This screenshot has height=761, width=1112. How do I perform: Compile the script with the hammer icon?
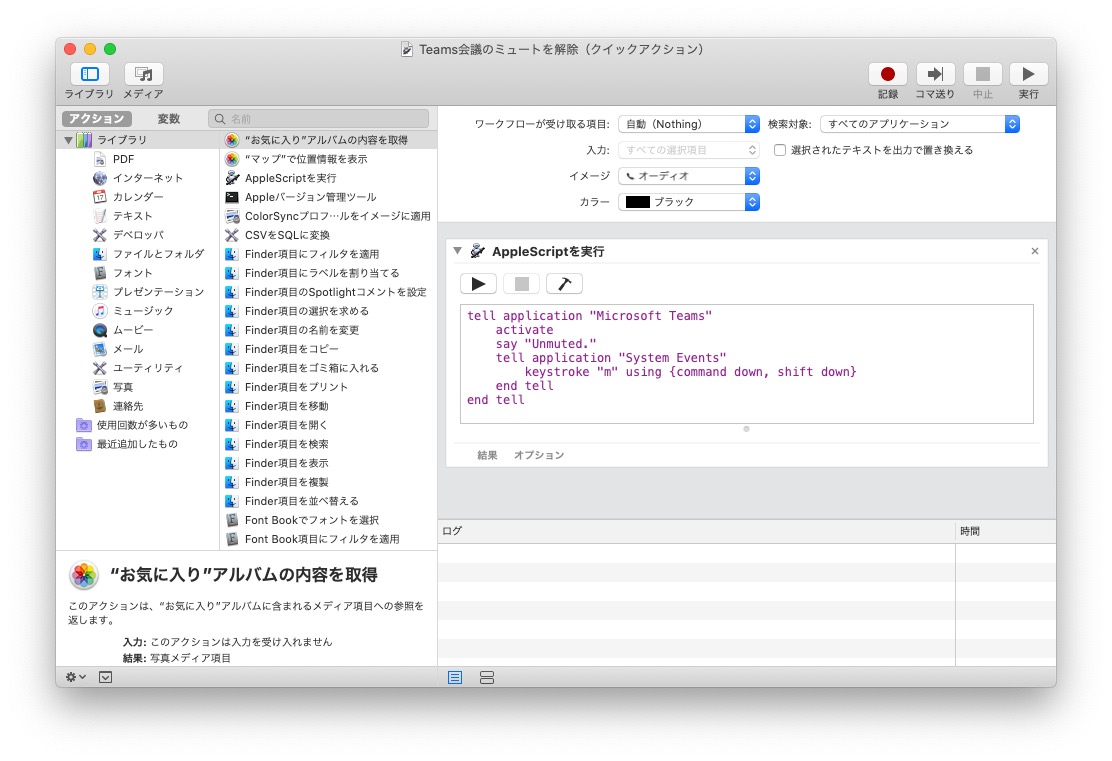(x=565, y=284)
